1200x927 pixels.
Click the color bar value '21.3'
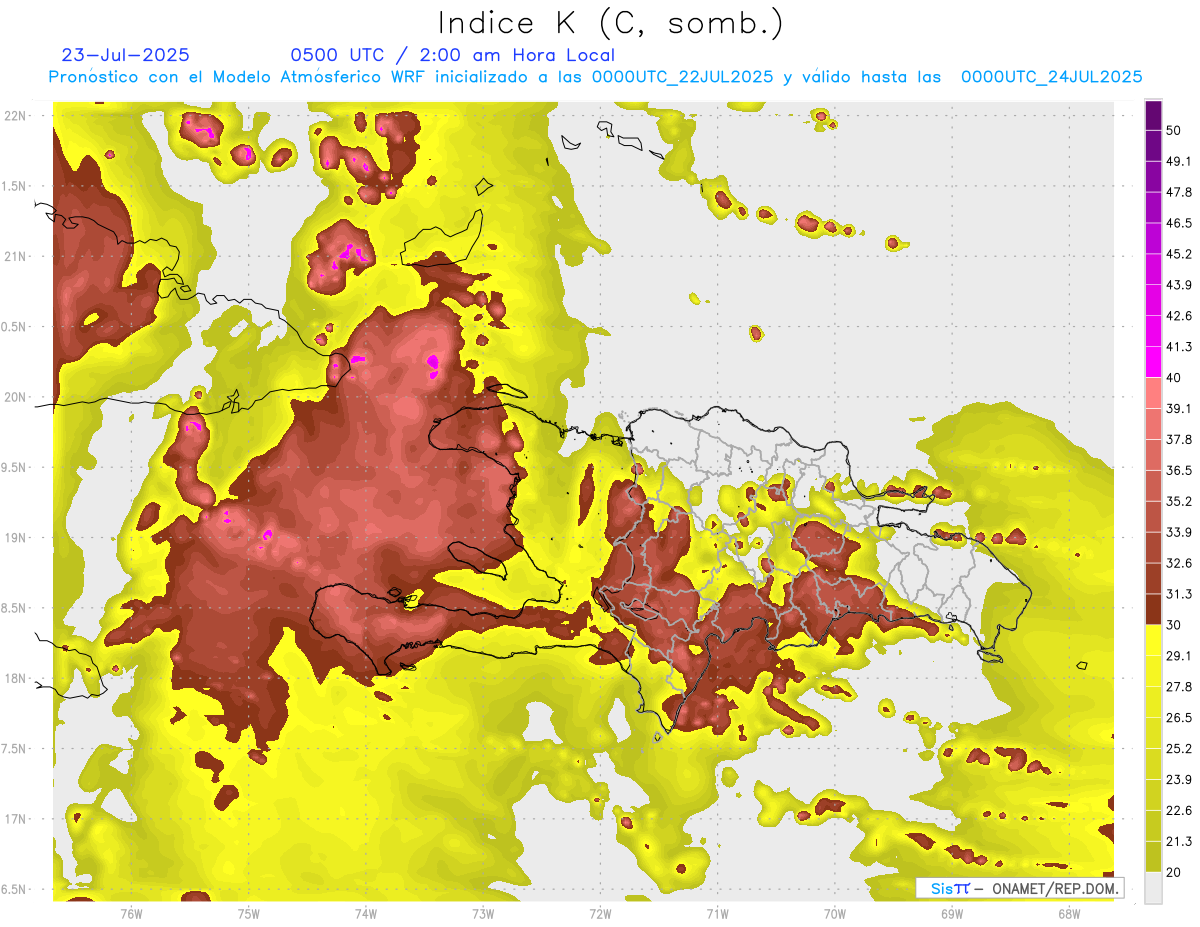(1179, 841)
